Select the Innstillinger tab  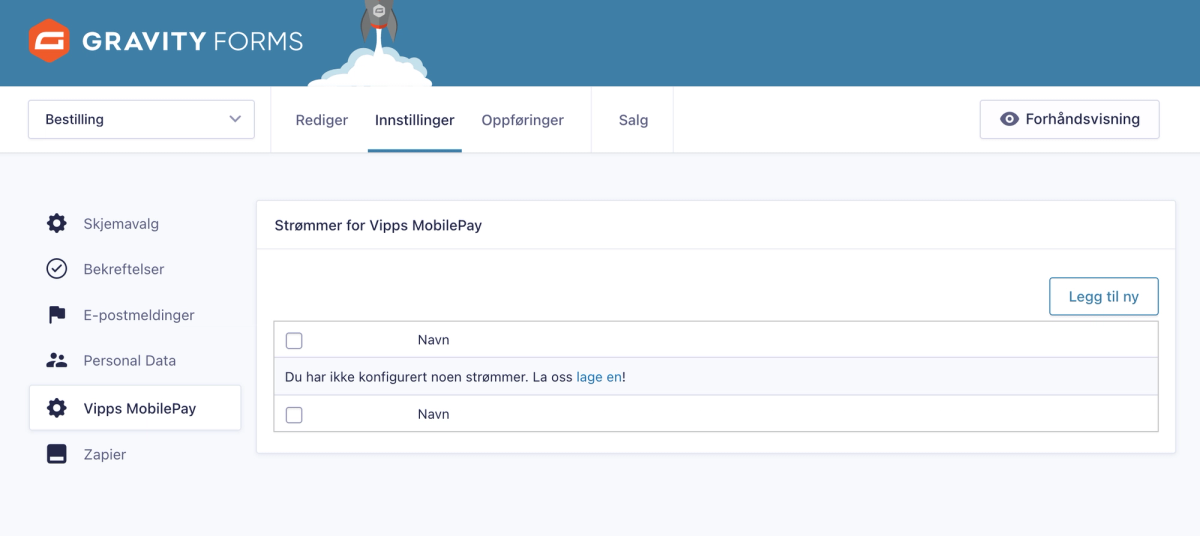coord(415,120)
